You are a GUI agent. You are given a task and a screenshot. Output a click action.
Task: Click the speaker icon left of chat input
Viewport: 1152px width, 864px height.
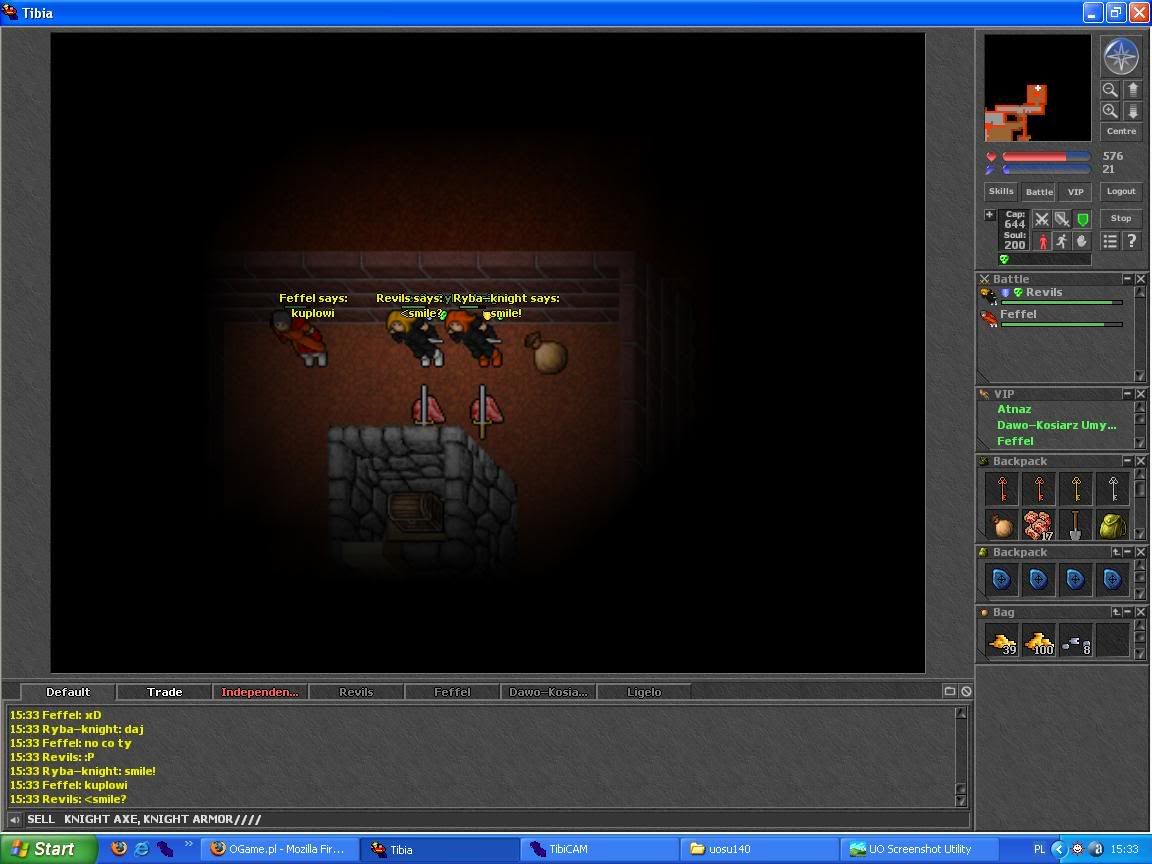(x=14, y=819)
